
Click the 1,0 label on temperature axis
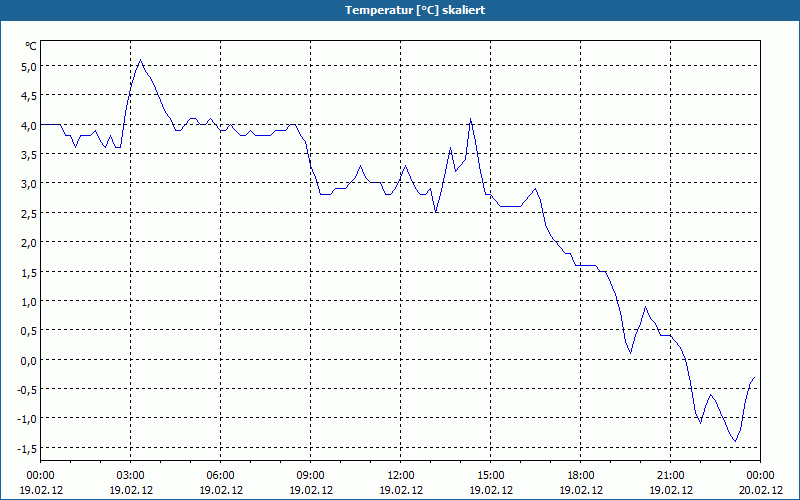coord(30,302)
